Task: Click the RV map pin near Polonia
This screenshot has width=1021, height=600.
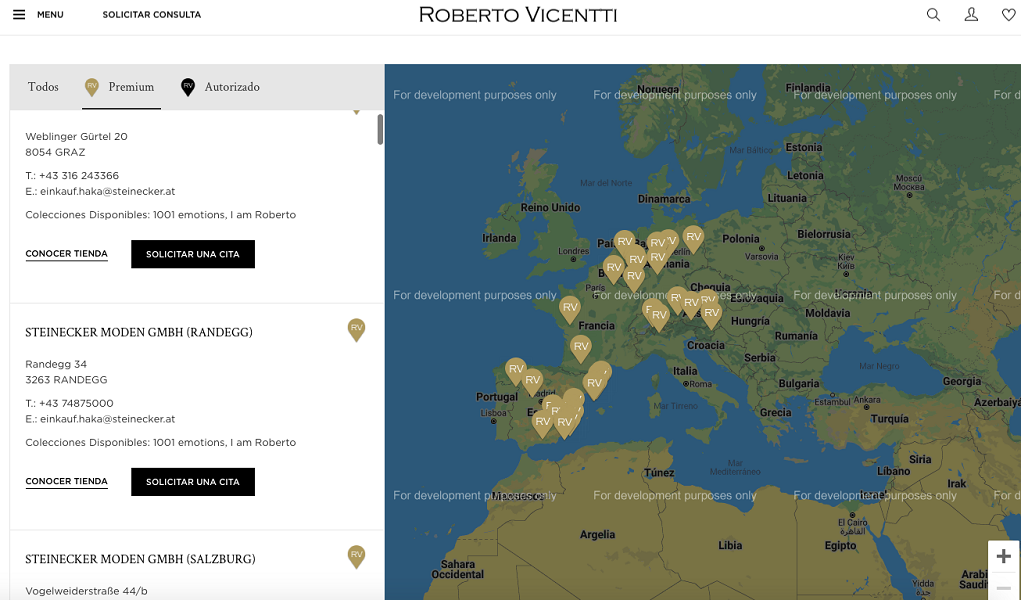Action: tap(693, 238)
